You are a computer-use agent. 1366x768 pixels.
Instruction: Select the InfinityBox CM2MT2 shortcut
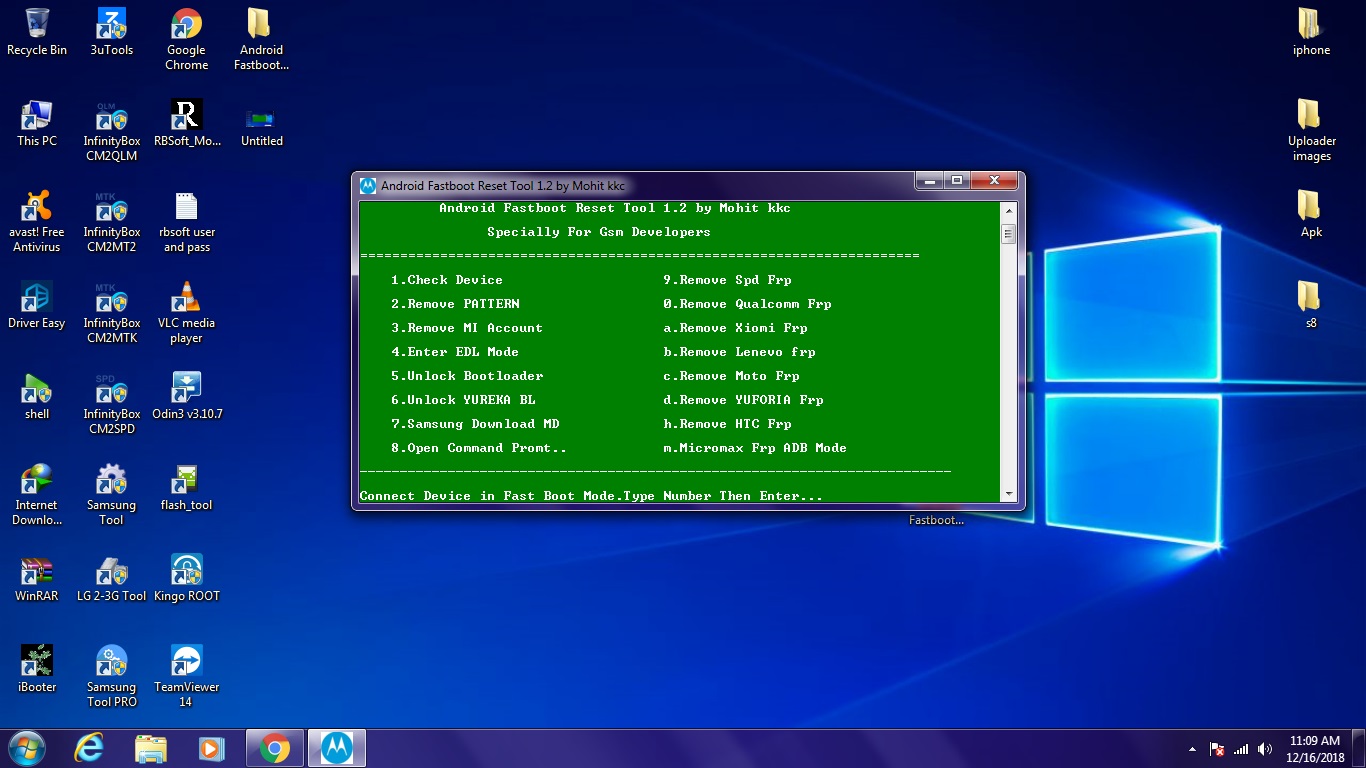click(111, 221)
